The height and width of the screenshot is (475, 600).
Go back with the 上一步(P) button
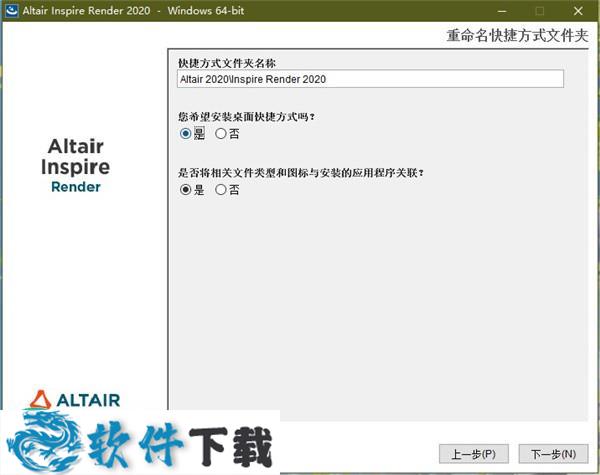point(474,454)
